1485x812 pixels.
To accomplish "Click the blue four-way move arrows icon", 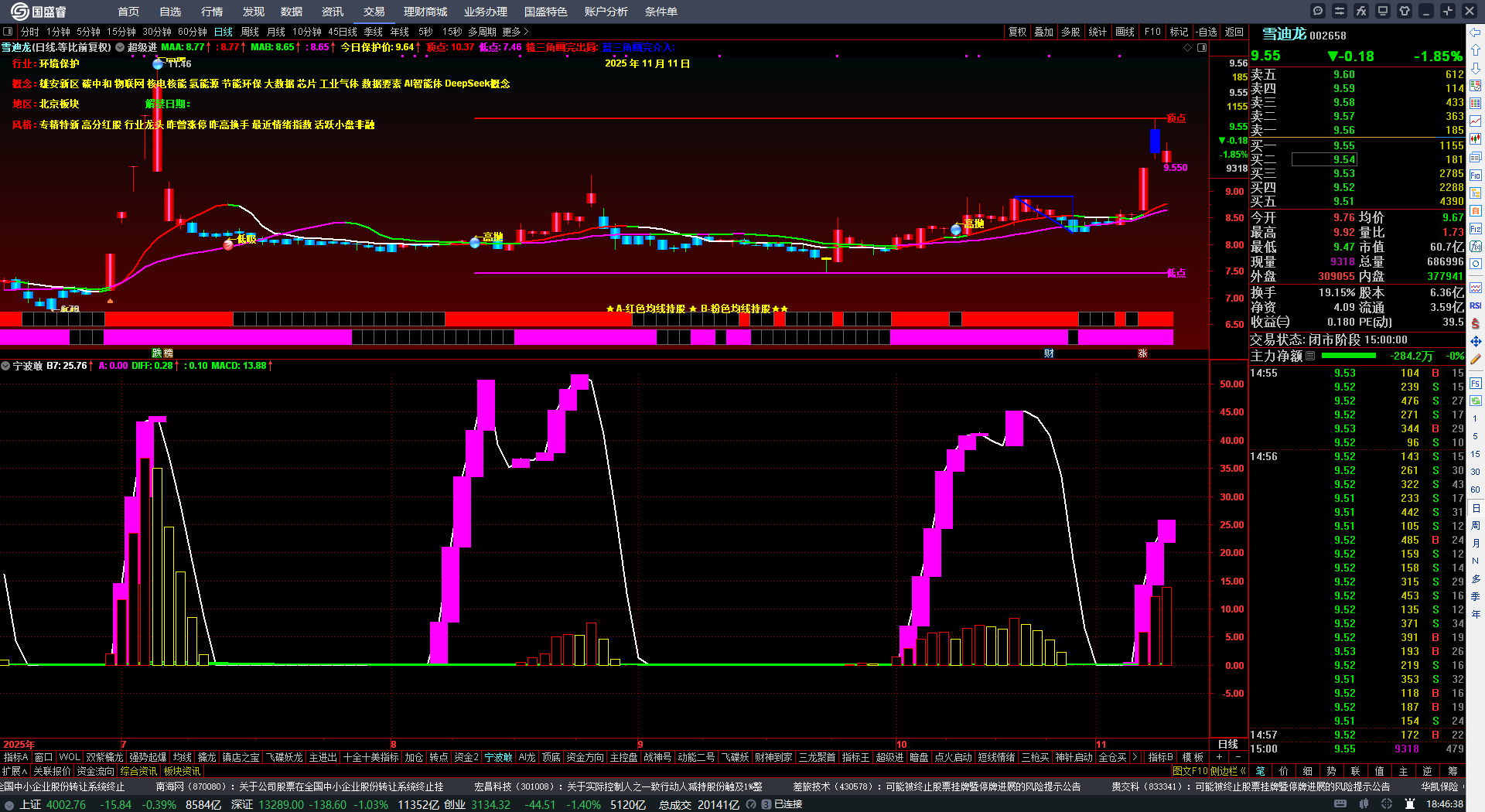I will coord(1476,341).
